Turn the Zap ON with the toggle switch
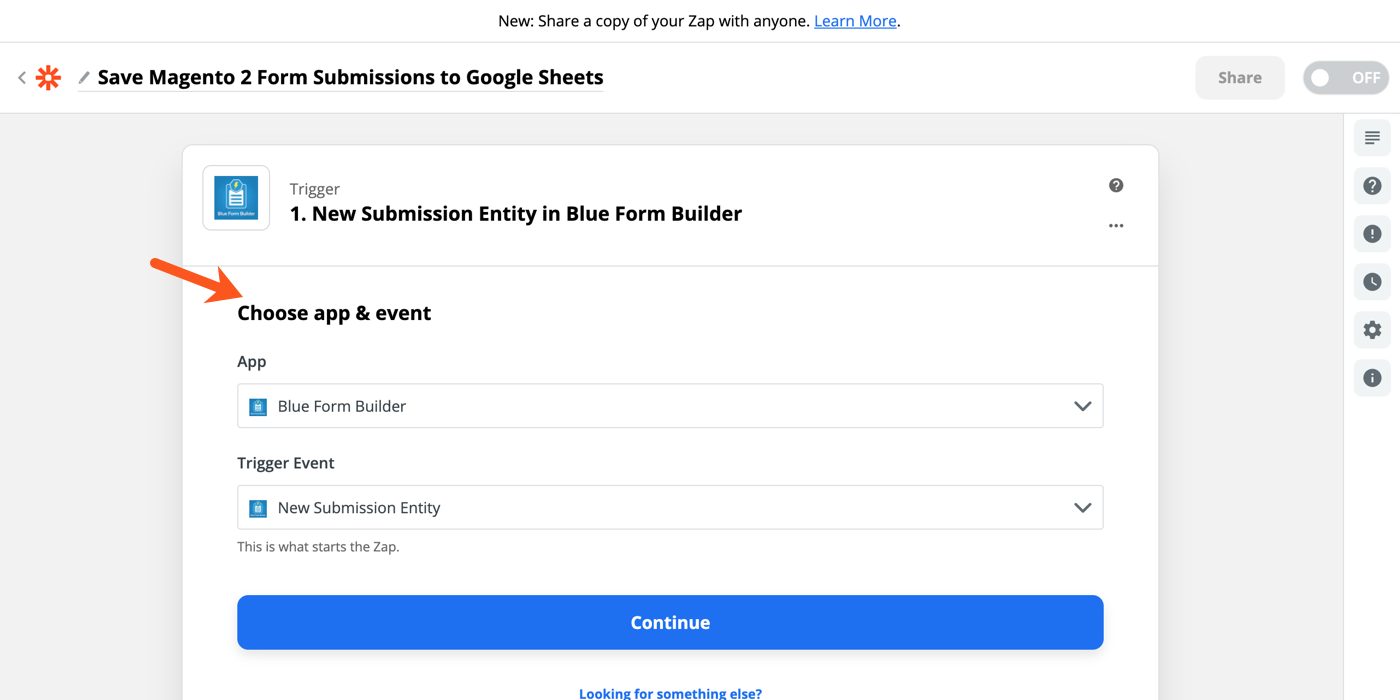Viewport: 1400px width, 700px height. (1345, 77)
